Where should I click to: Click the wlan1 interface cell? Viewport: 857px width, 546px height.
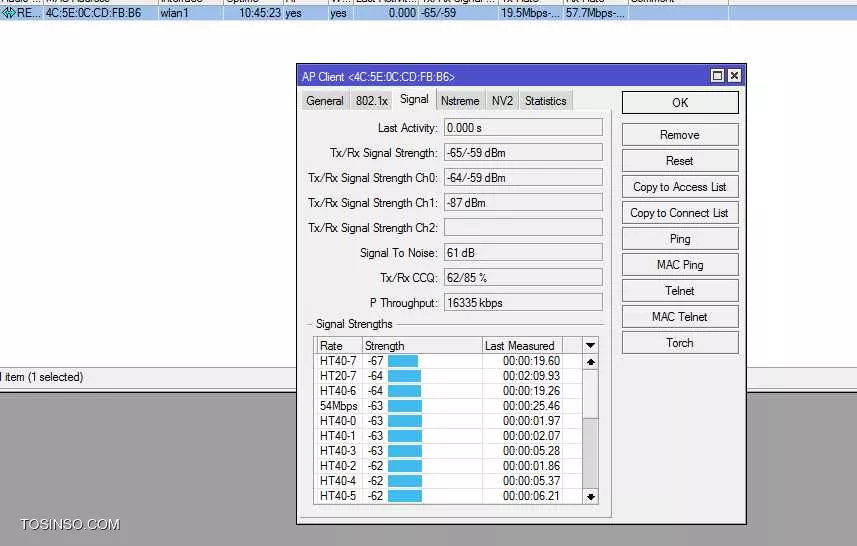(174, 13)
